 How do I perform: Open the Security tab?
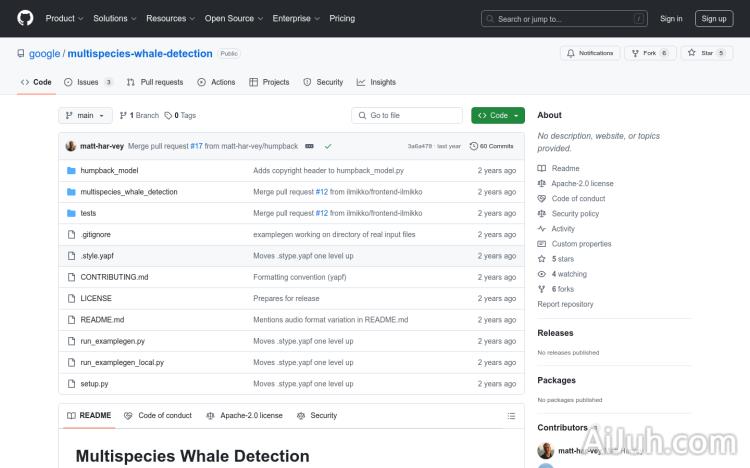323,82
